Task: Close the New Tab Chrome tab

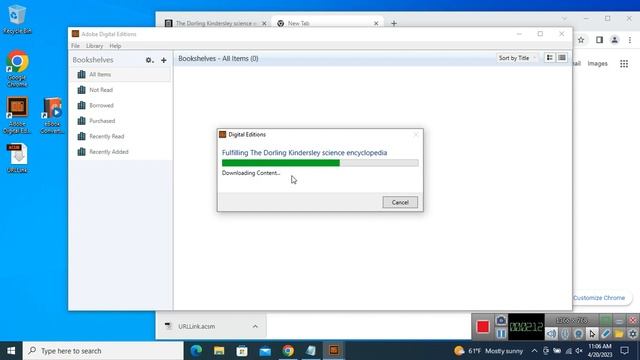Action: [376, 23]
